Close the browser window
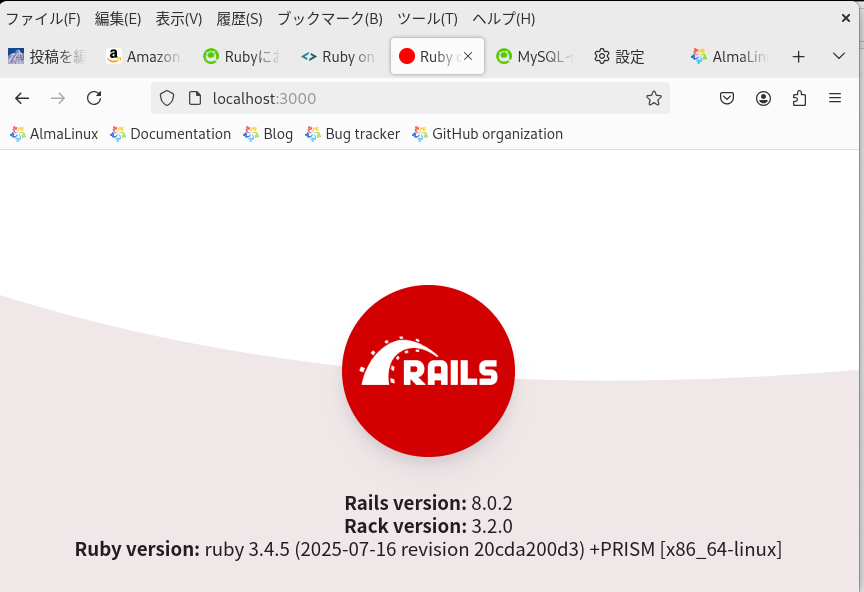The width and height of the screenshot is (864, 592). click(x=846, y=18)
